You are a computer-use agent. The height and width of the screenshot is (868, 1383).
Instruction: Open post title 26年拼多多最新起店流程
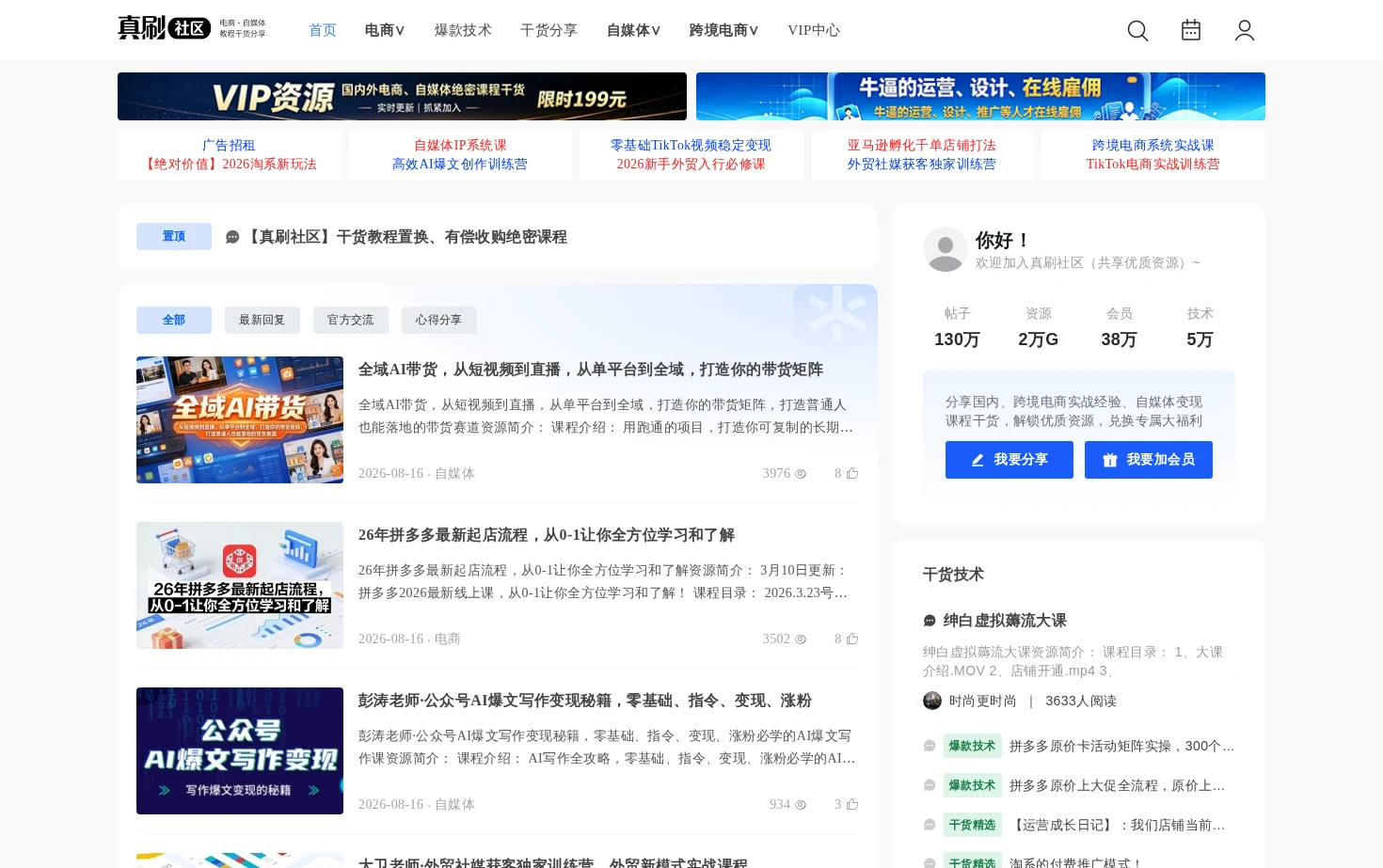[547, 535]
